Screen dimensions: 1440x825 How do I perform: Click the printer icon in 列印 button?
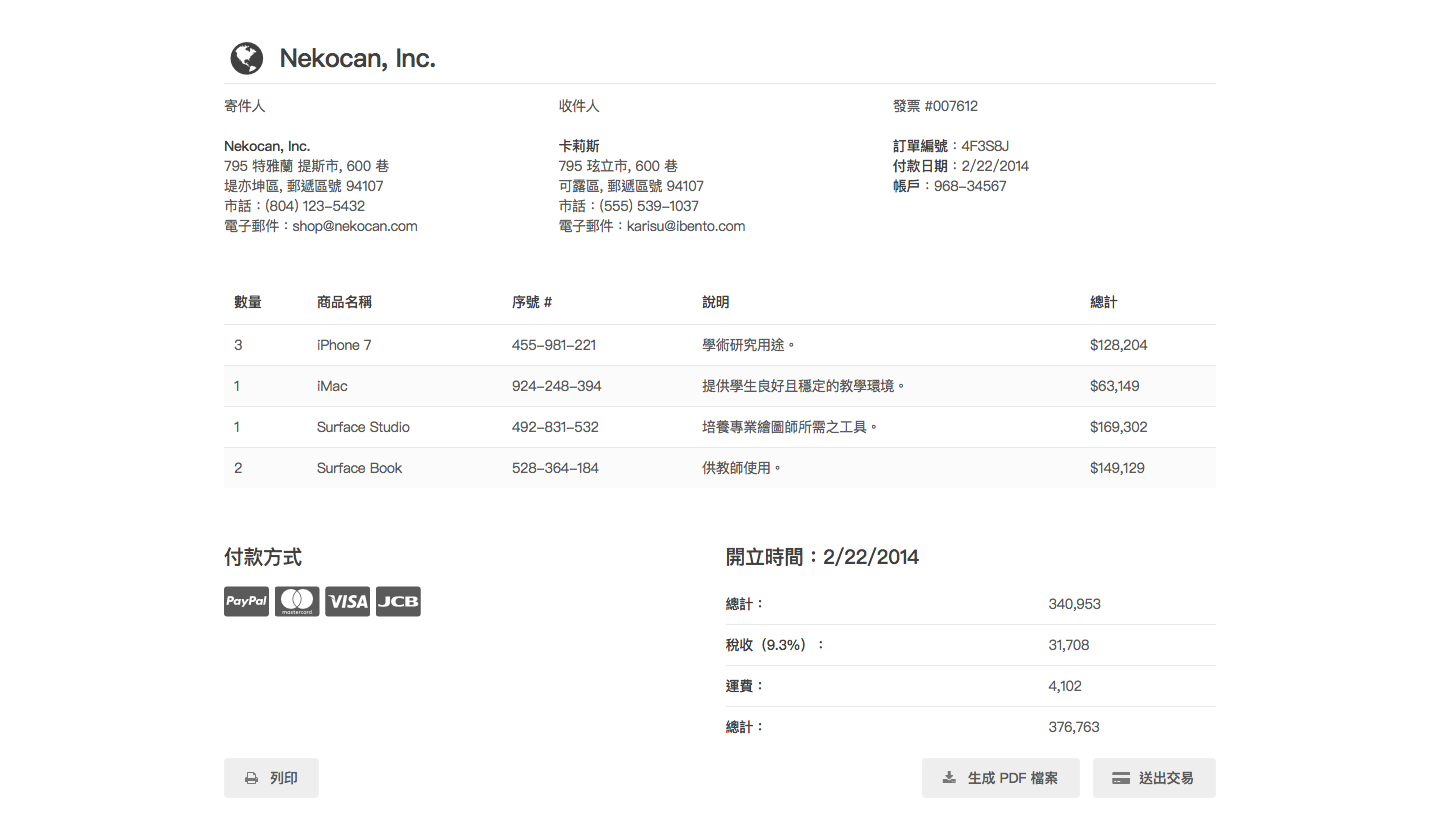[x=252, y=778]
